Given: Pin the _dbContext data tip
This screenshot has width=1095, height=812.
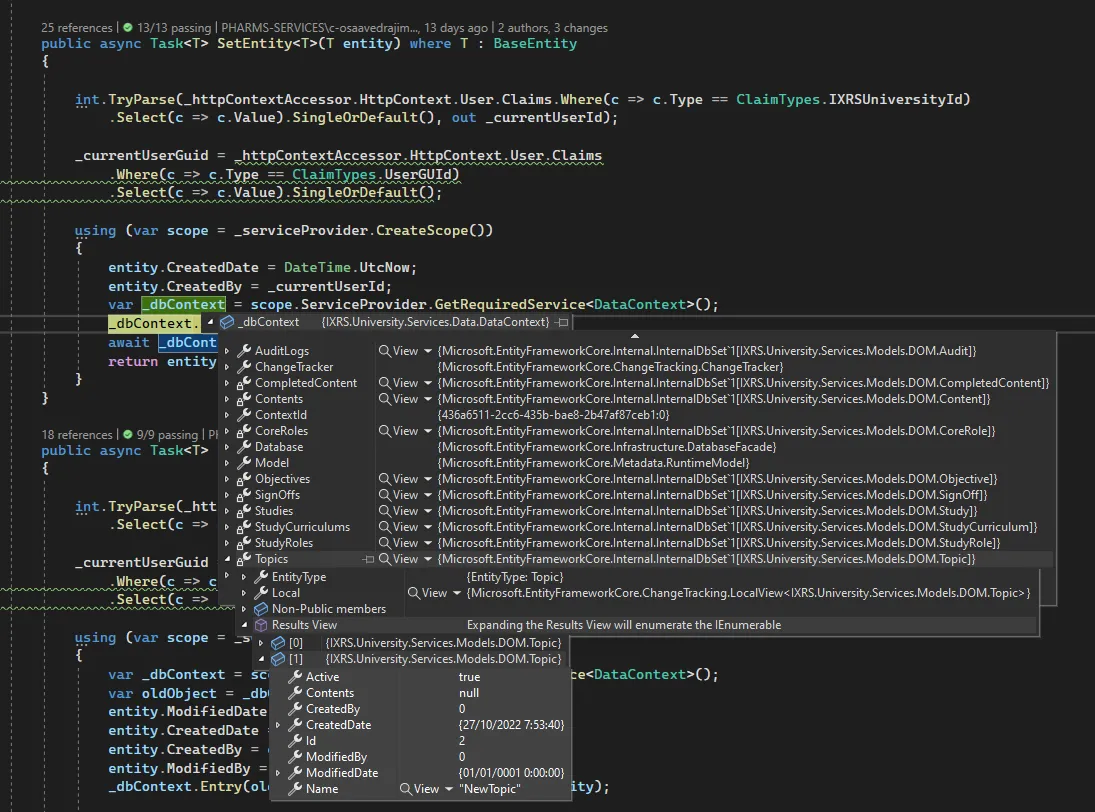Looking at the screenshot, I should click(563, 322).
